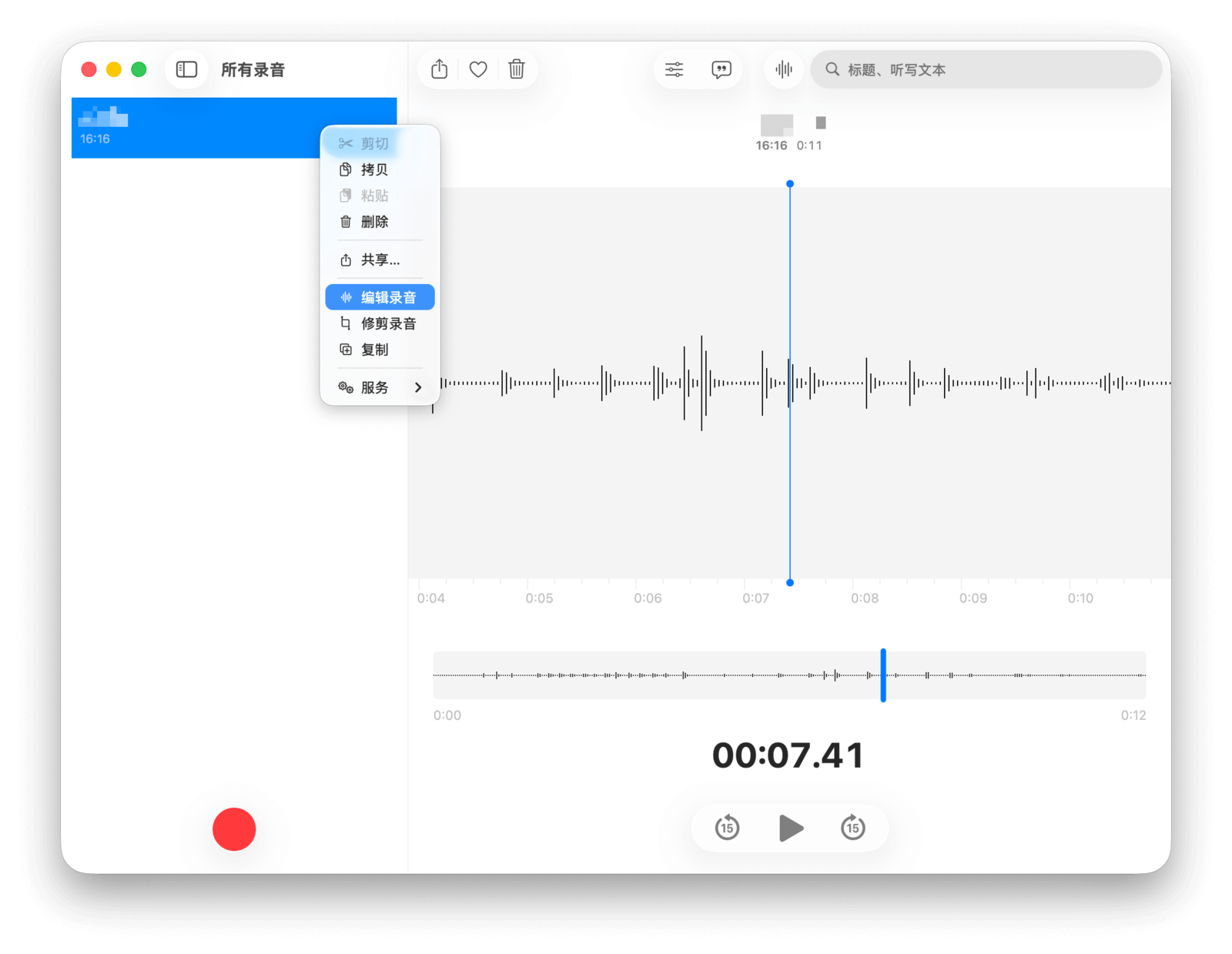Skip back 15 seconds
This screenshot has width=1232, height=954.
pos(727,828)
